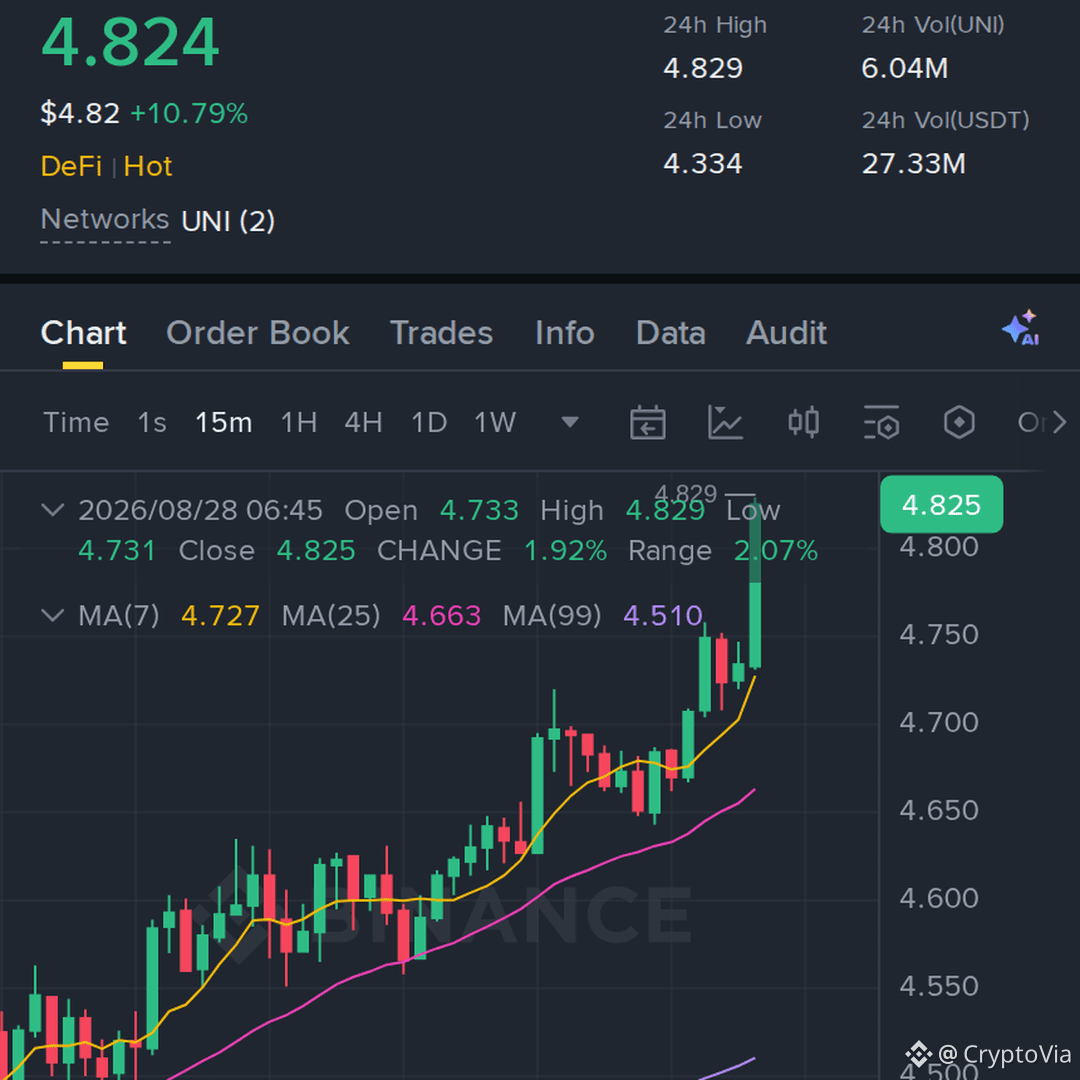Select the 1H interval
The width and height of the screenshot is (1080, 1080).
click(x=299, y=422)
